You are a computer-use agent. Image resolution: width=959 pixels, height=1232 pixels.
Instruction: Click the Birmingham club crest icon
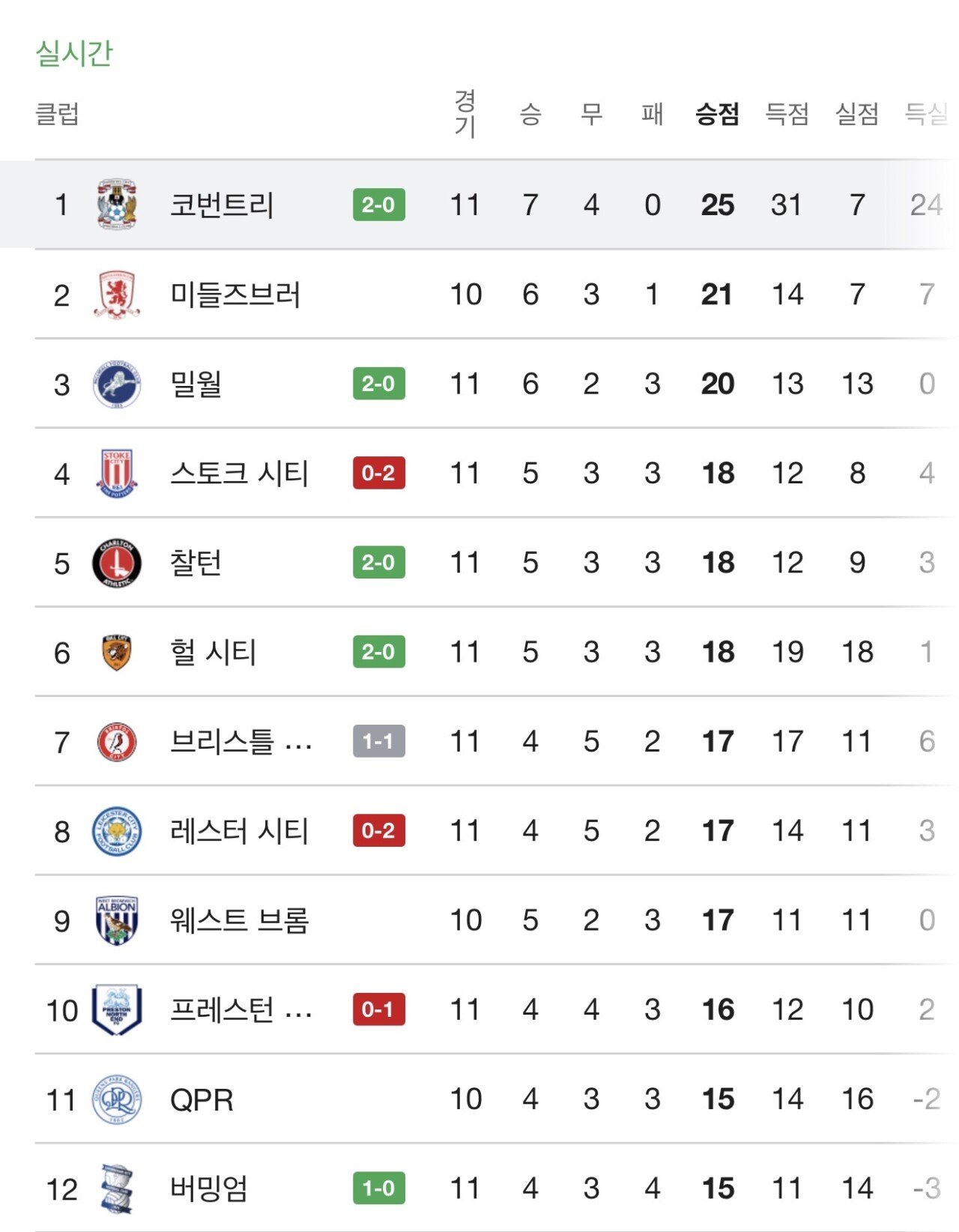click(x=117, y=1189)
